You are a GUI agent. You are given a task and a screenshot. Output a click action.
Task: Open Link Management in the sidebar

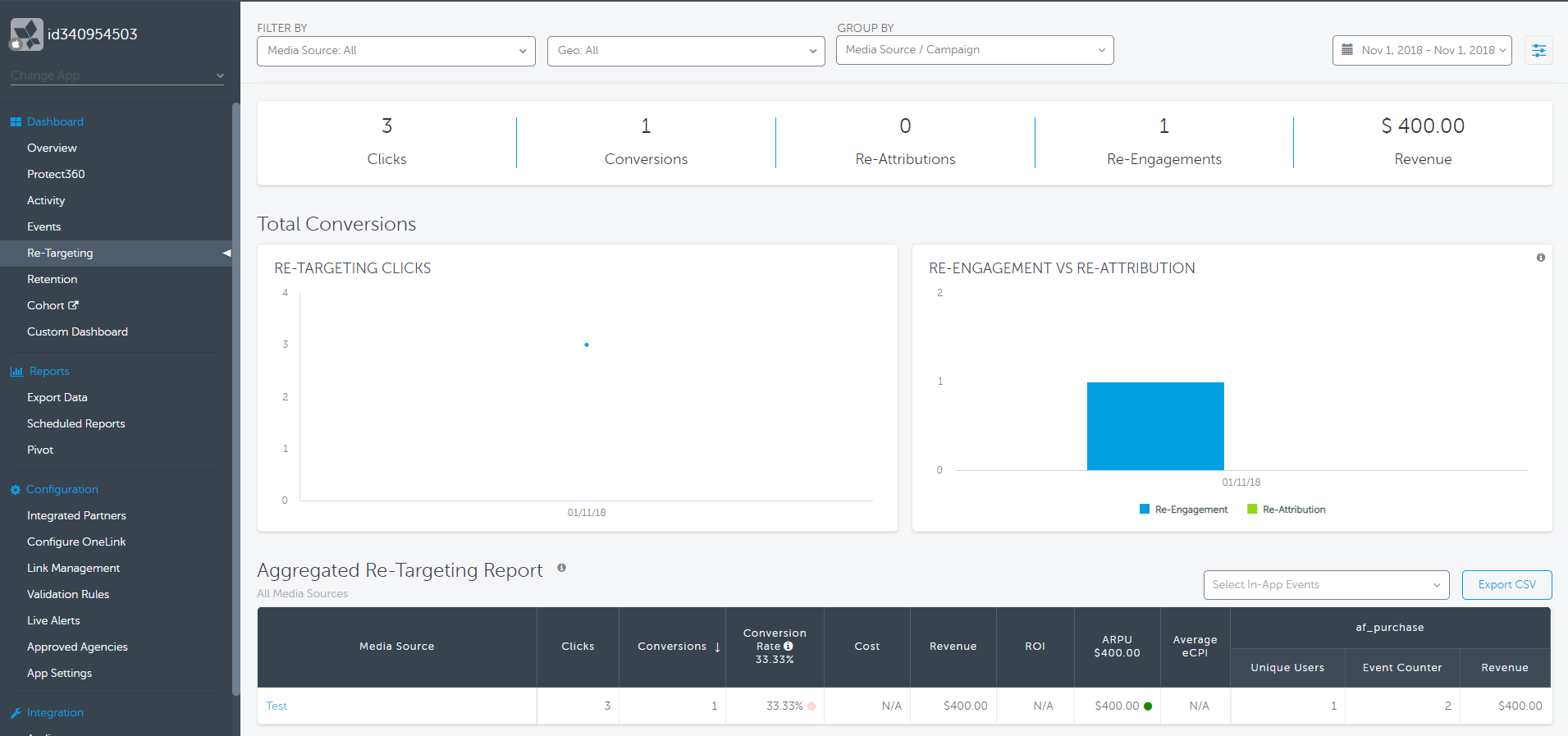click(73, 569)
